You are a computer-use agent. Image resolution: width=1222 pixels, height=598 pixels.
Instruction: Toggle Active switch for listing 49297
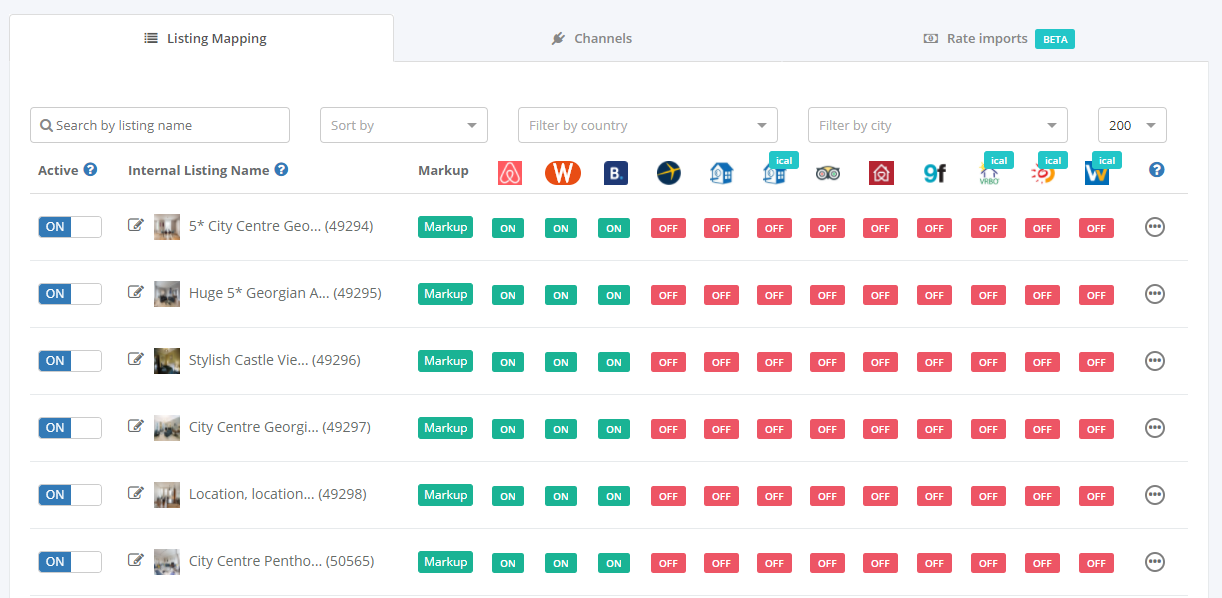[70, 428]
